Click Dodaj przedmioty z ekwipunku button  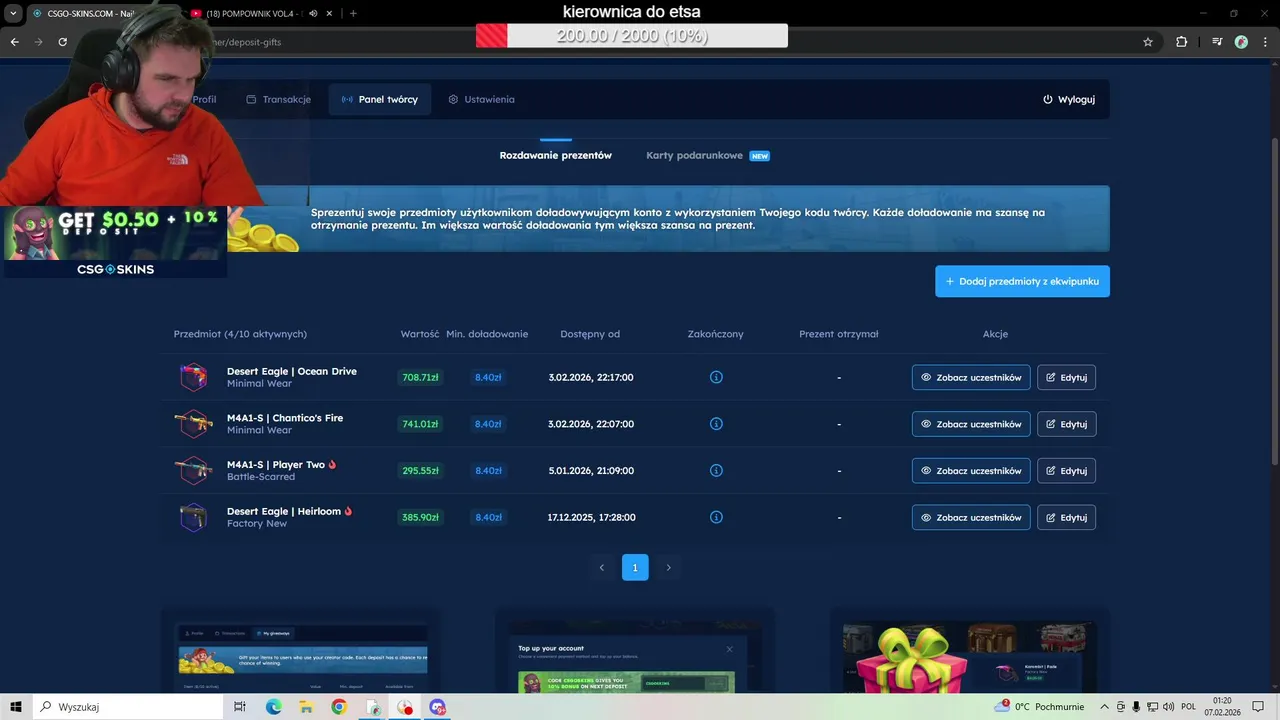(1022, 281)
